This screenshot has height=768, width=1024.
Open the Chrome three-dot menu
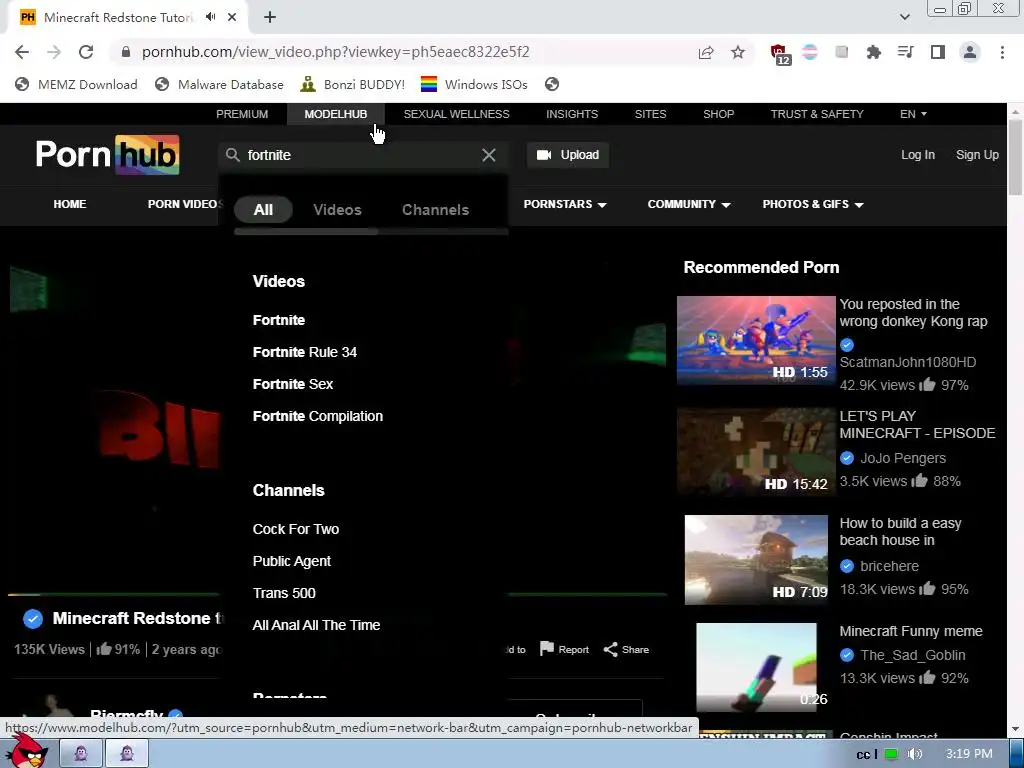point(1002,52)
